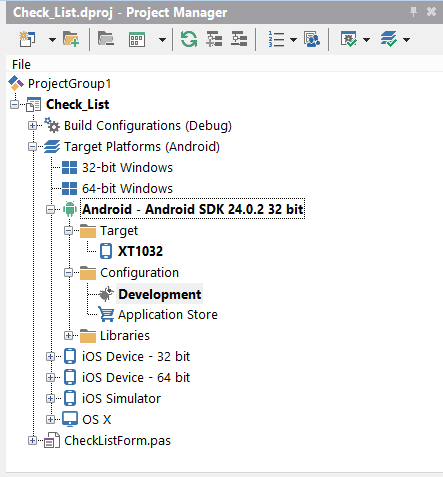443x477 pixels.
Task: Pin the Project Manager panel
Action: 413,12
